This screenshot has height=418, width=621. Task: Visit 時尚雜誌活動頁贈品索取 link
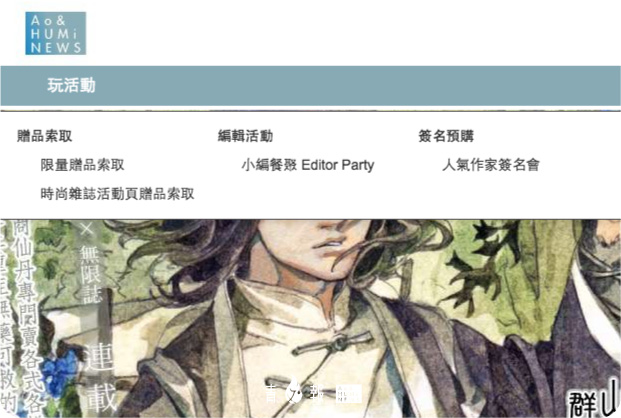click(117, 194)
